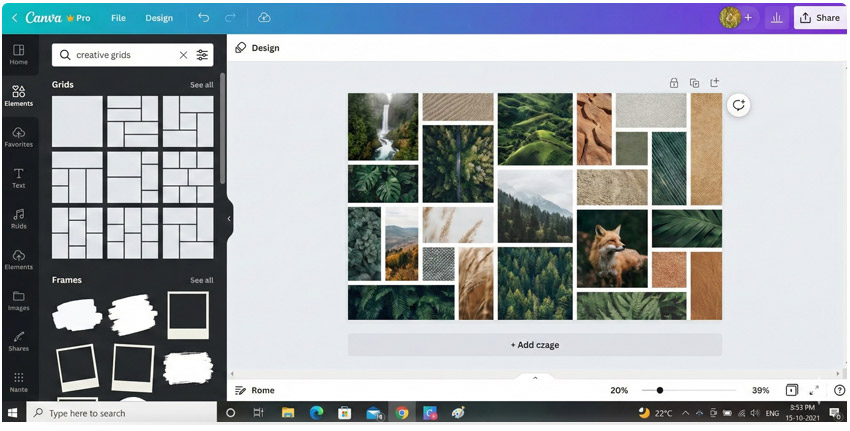Go back using the arrow beside Canva logo
This screenshot has width=850, height=431.
pyautogui.click(x=14, y=18)
